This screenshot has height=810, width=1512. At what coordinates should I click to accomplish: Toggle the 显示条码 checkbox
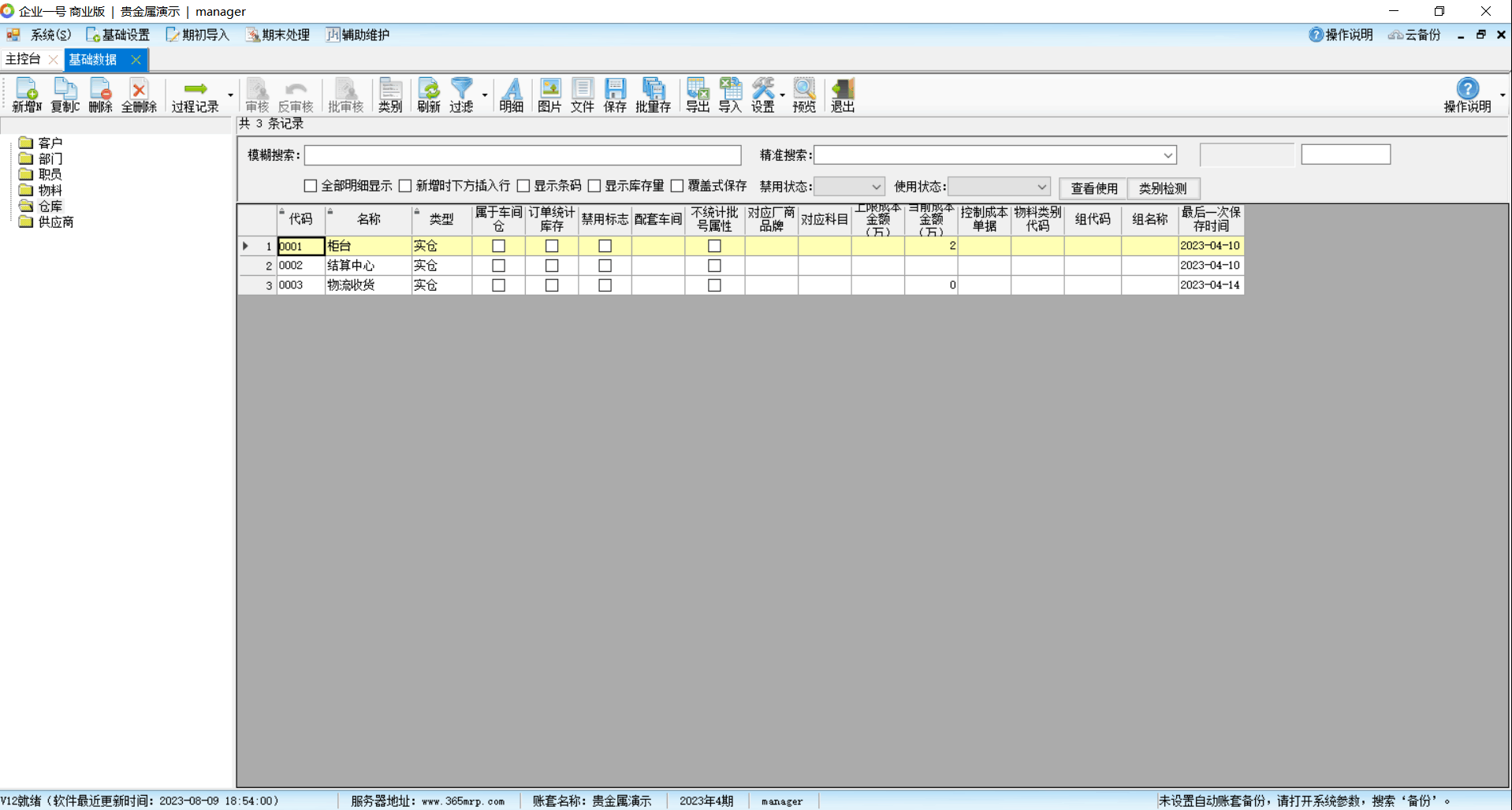coord(523,186)
